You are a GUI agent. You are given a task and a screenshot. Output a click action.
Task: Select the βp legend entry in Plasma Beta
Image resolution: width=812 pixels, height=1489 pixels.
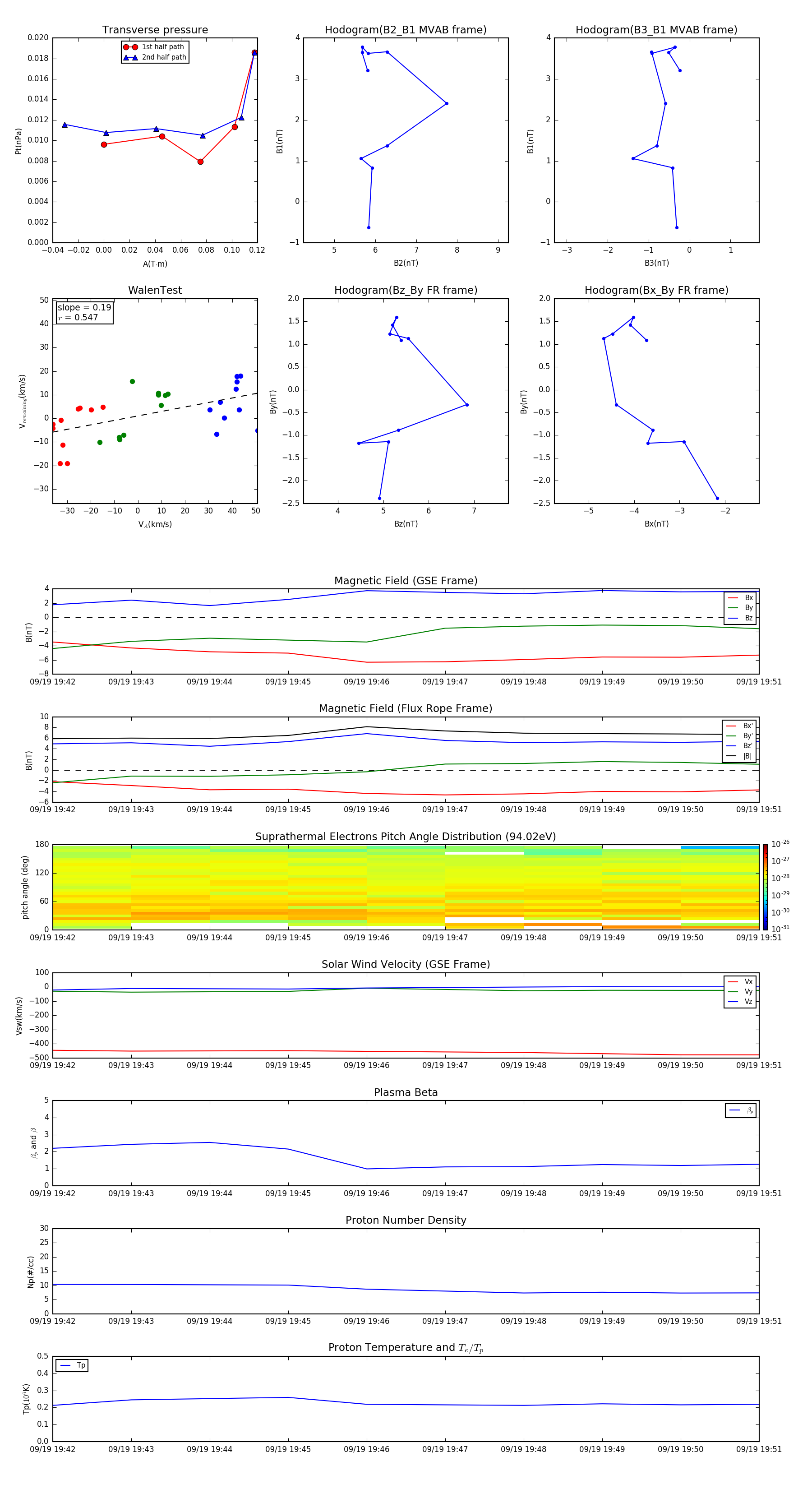point(742,1110)
